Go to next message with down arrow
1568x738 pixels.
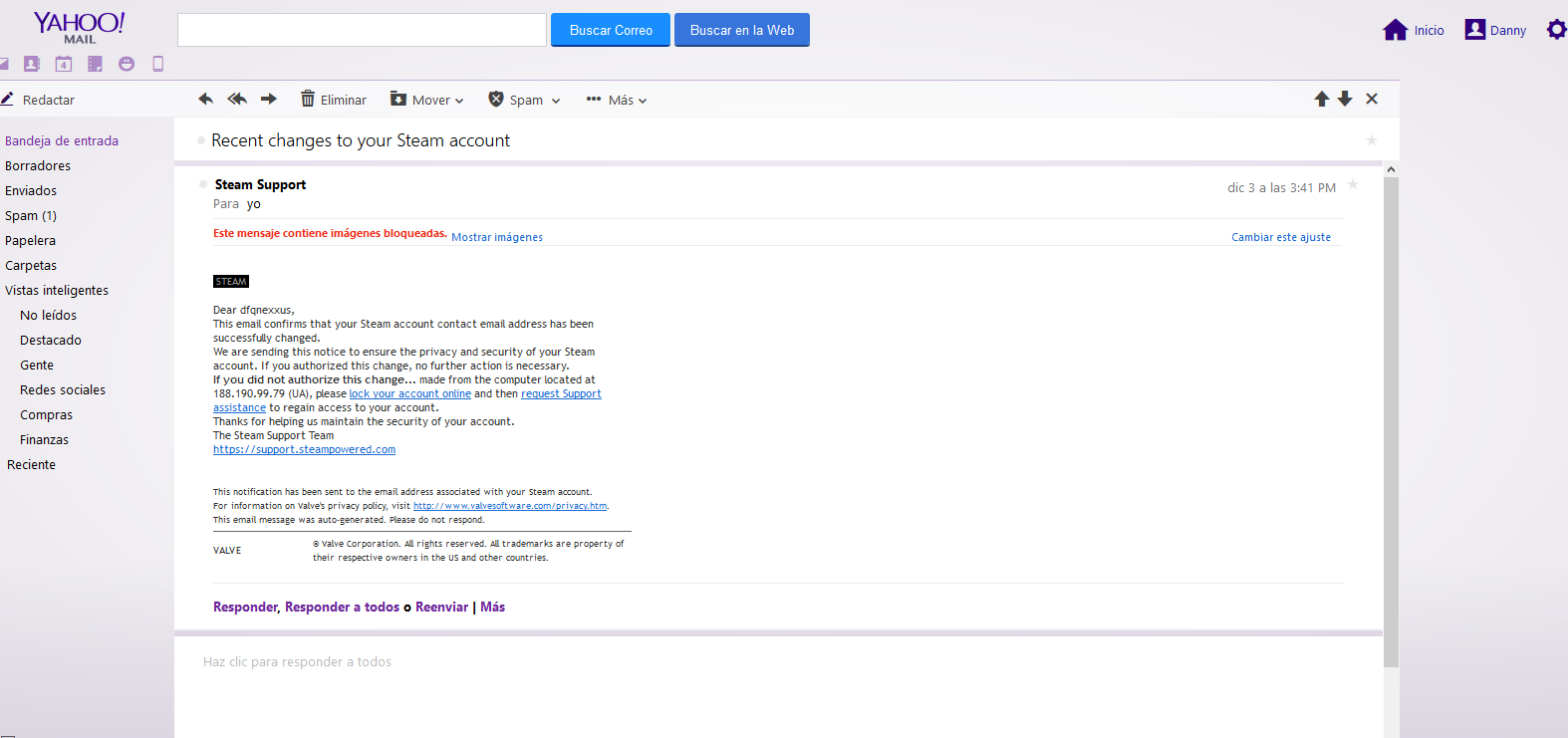click(x=1345, y=99)
